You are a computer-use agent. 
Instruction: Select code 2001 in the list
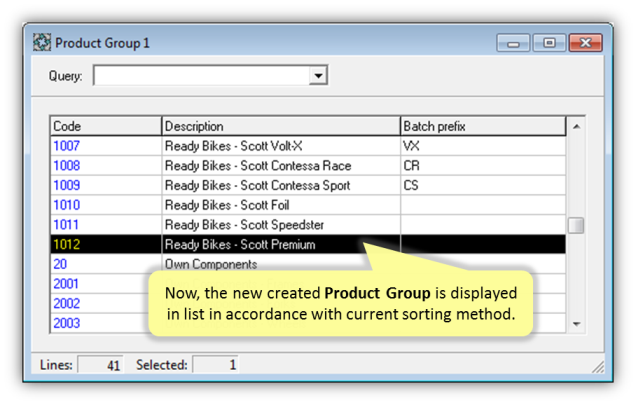click(66, 284)
